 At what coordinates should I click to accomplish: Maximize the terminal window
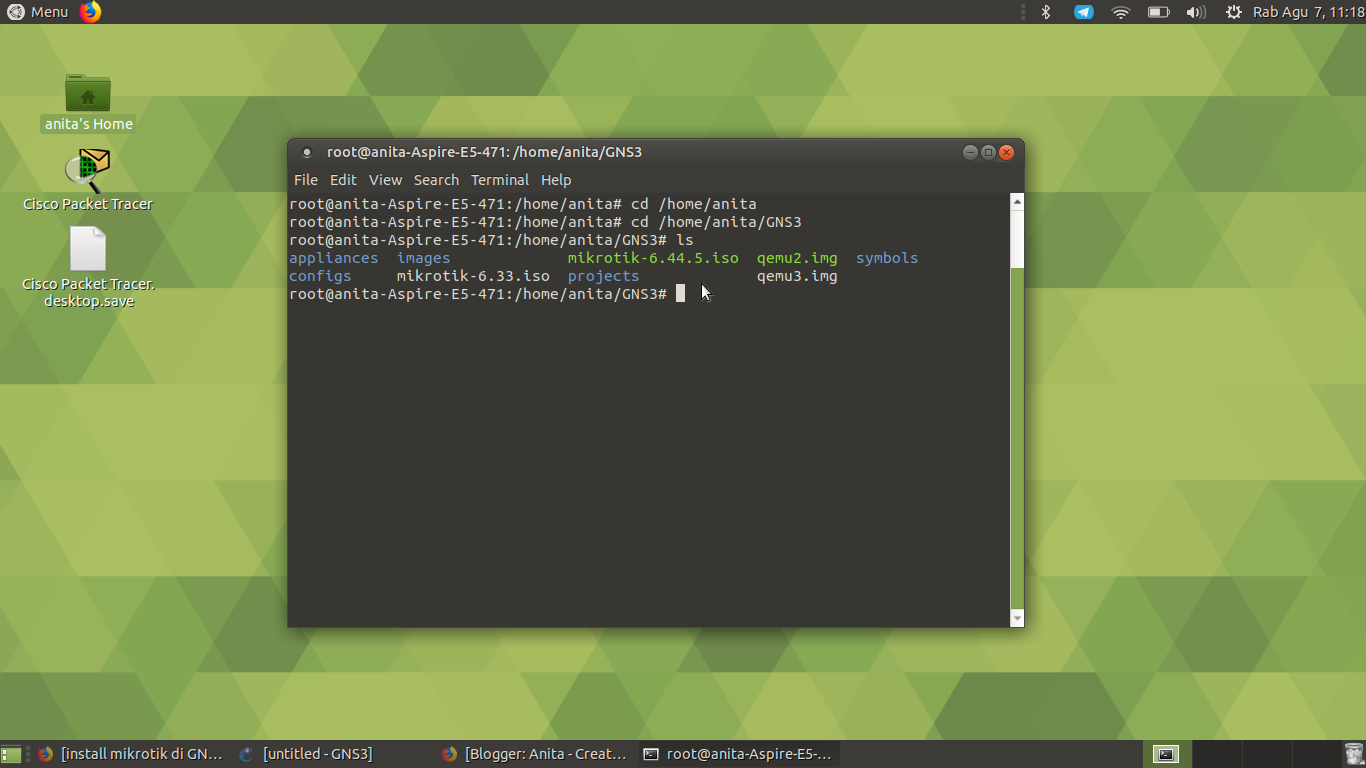[x=988, y=152]
